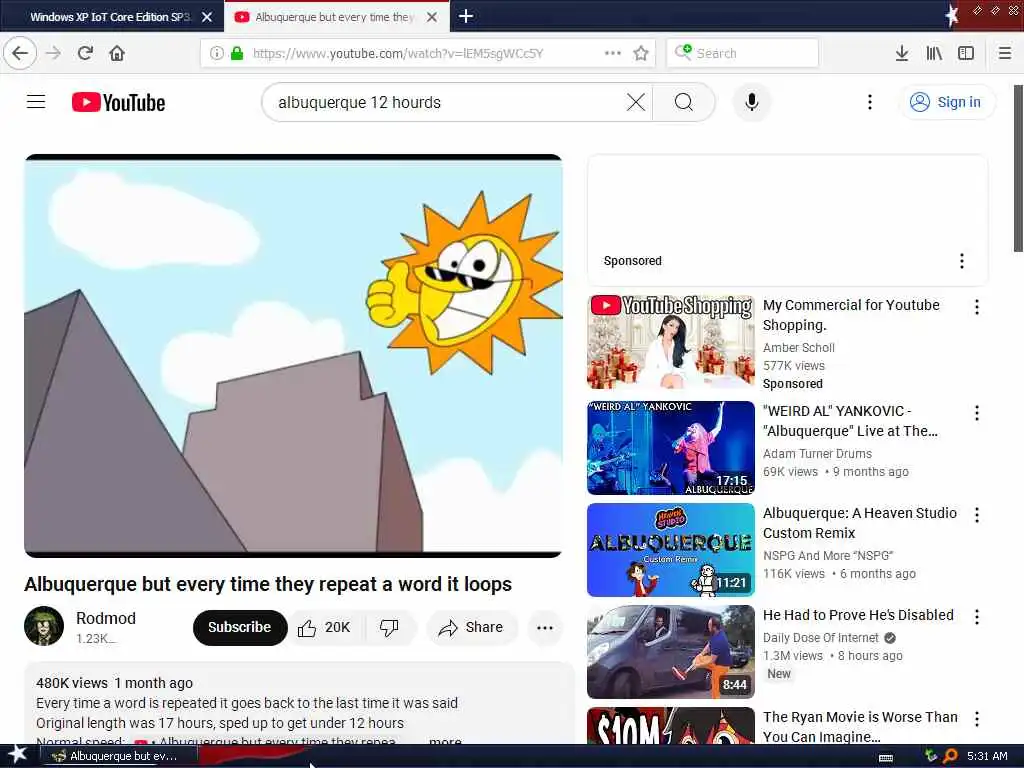Open the Weird Al Albuquerque Live thumbnail
This screenshot has width=1024, height=768.
point(671,448)
